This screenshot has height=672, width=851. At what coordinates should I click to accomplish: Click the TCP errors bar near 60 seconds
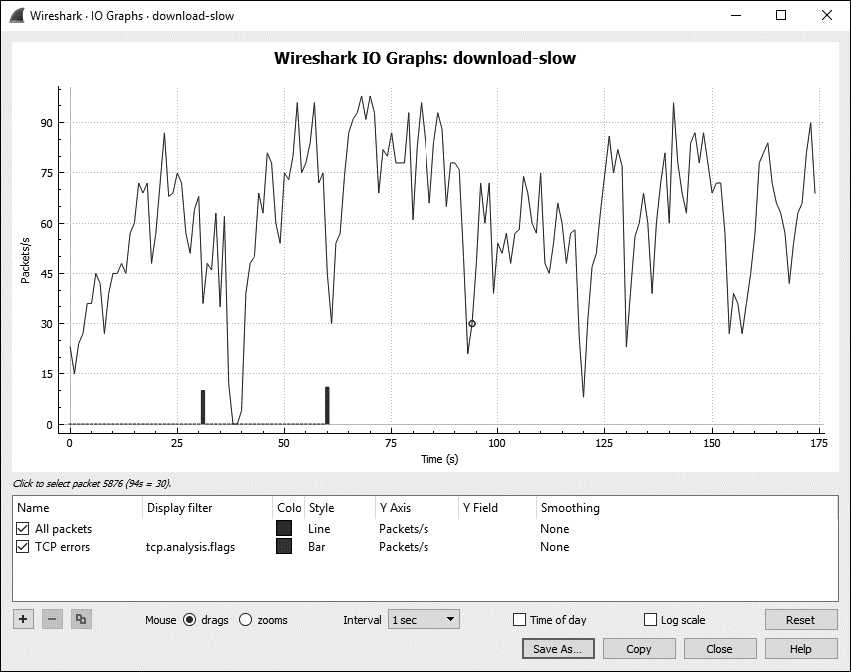pyautogui.click(x=327, y=405)
